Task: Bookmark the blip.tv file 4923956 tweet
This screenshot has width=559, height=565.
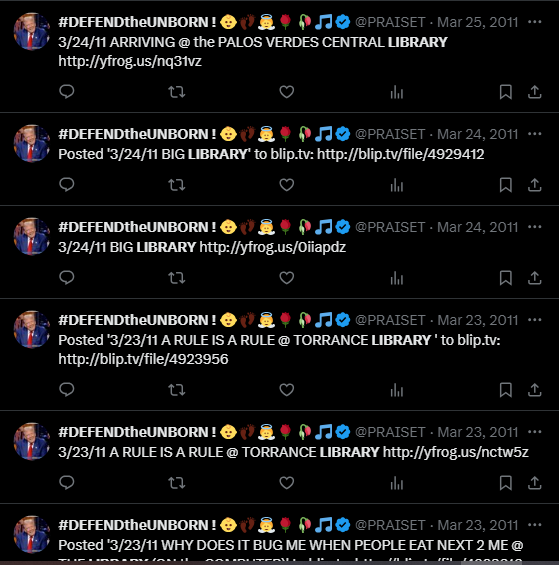Action: point(506,390)
